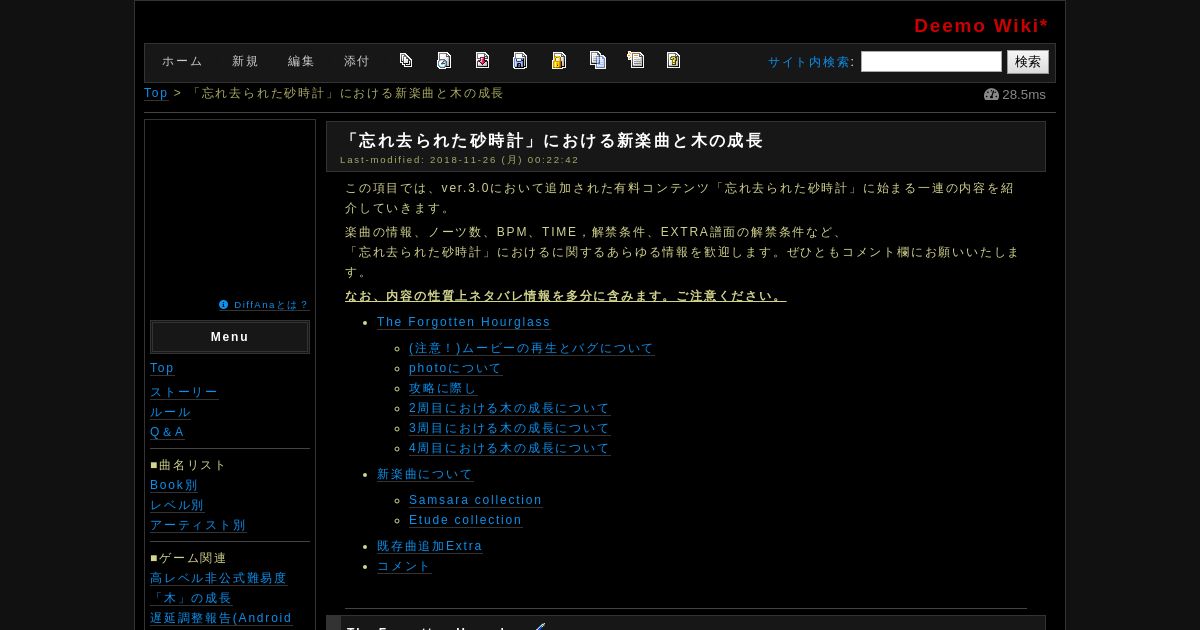Viewport: 1200px width, 630px height.
Task: Jump to 攻略に際し section
Action: pyautogui.click(x=443, y=388)
